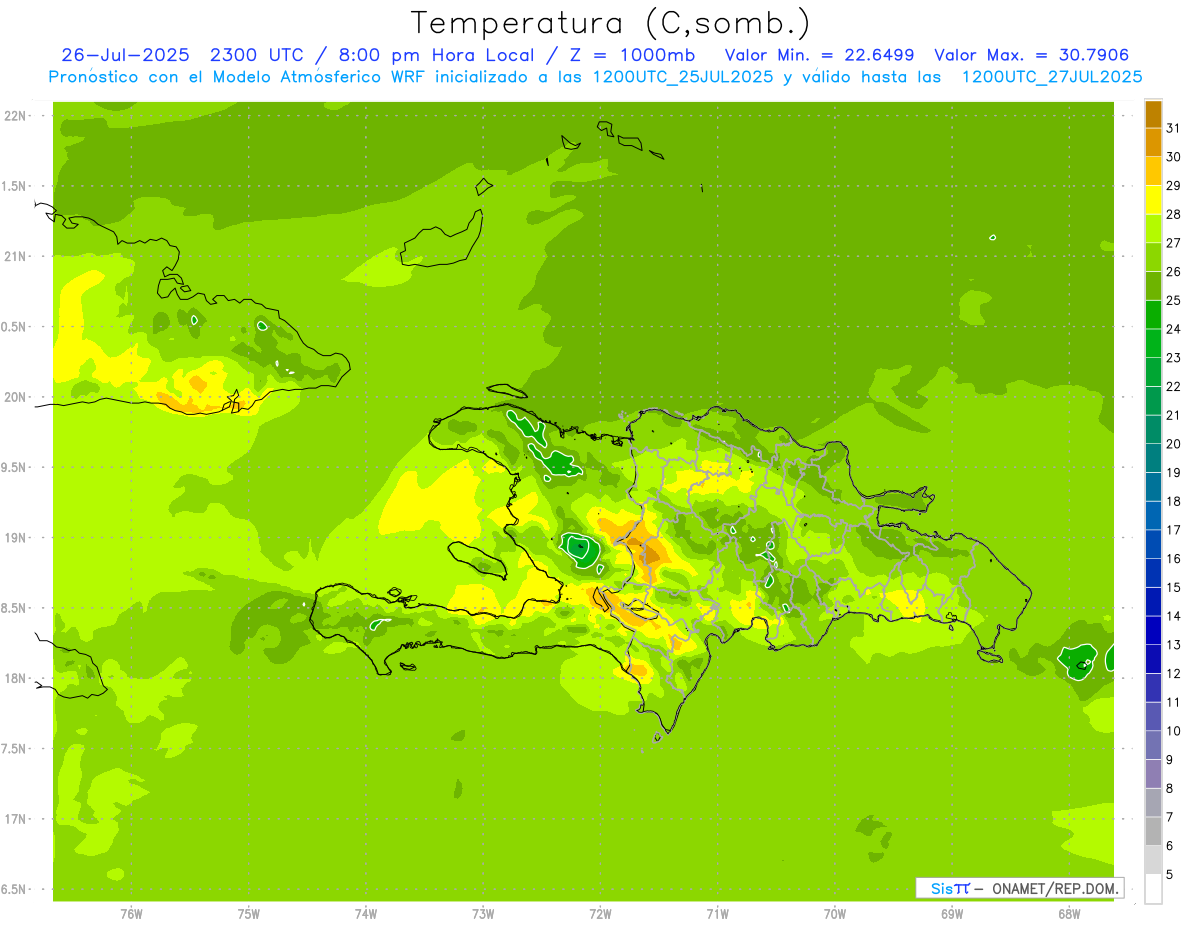Click the "Valor Min. = 22.6499" value

tap(819, 55)
